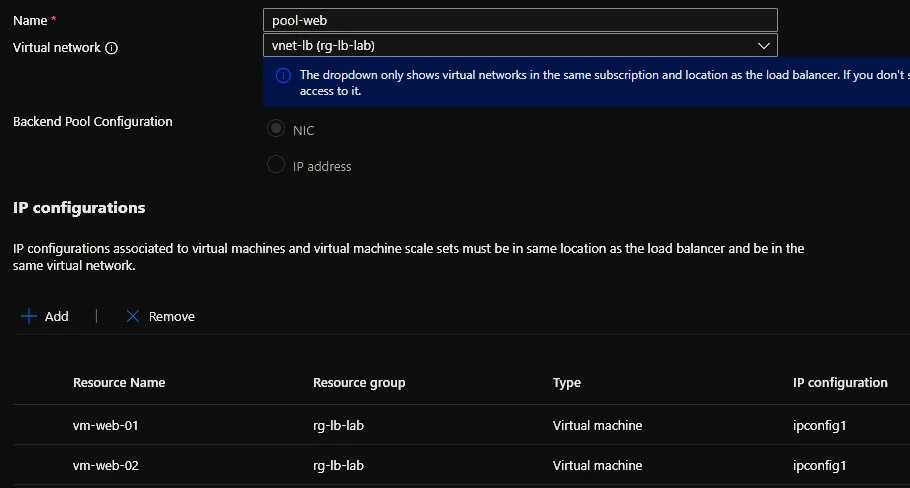Click the Virtual network info icon

pos(111,48)
